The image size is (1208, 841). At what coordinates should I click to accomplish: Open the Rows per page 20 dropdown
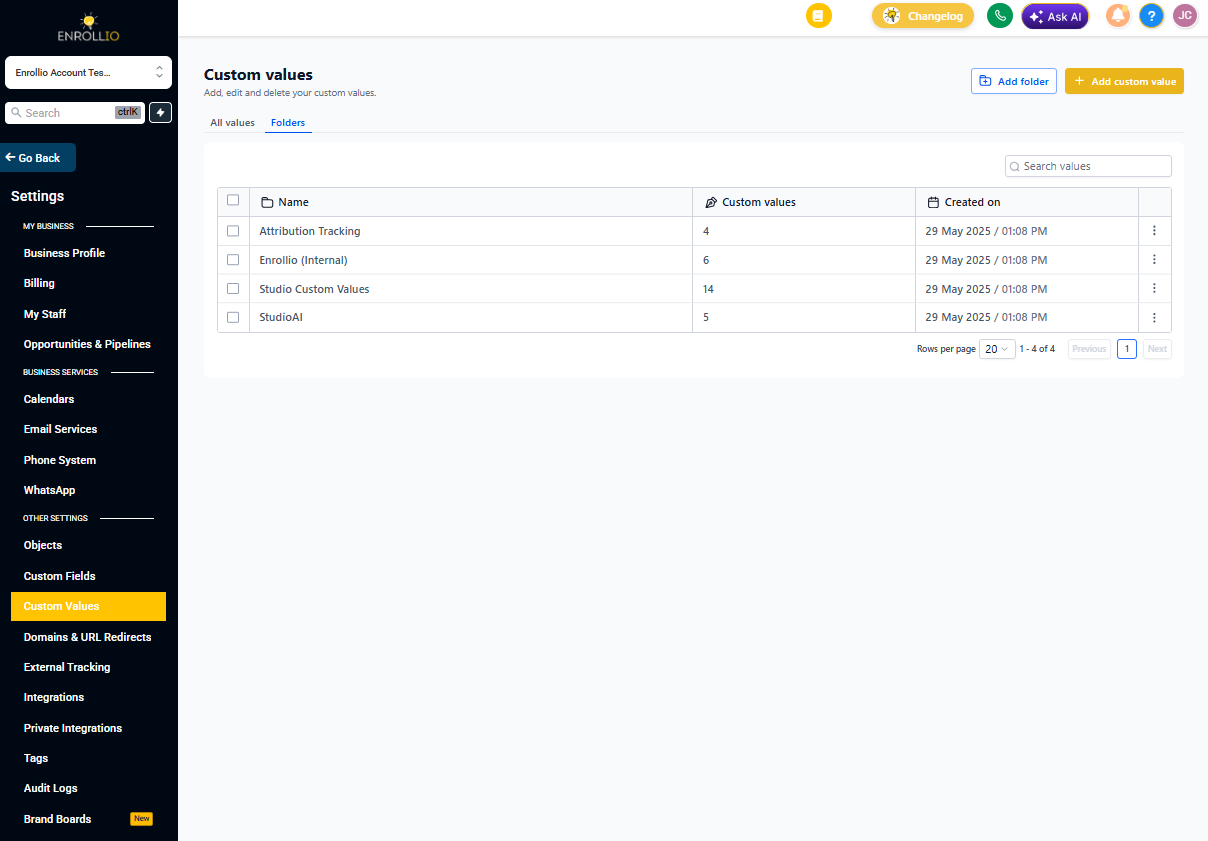[x=997, y=349]
